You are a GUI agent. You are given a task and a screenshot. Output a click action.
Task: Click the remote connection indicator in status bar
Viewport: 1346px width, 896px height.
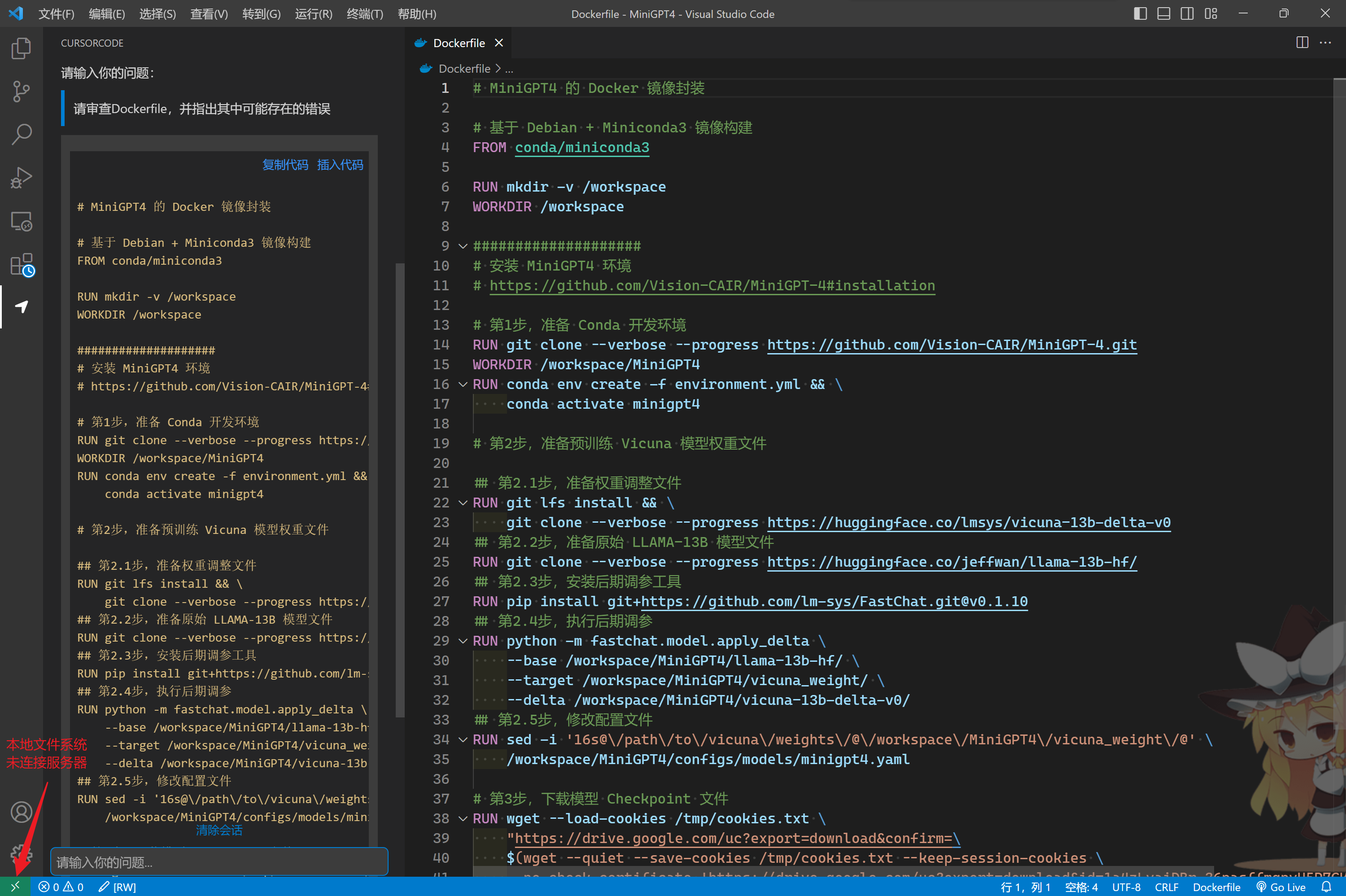click(15, 886)
